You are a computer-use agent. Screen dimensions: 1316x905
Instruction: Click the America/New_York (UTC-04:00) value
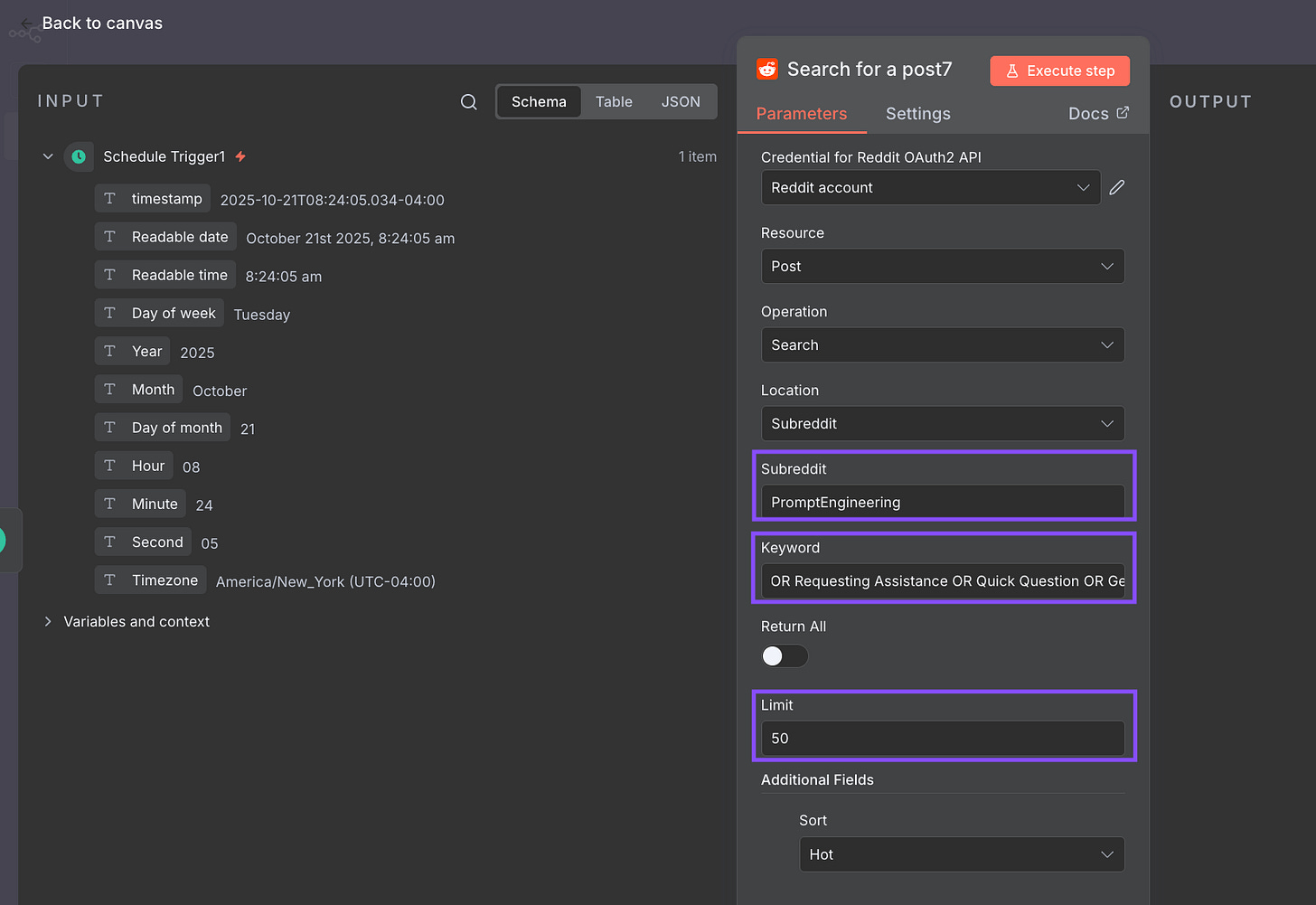click(325, 581)
